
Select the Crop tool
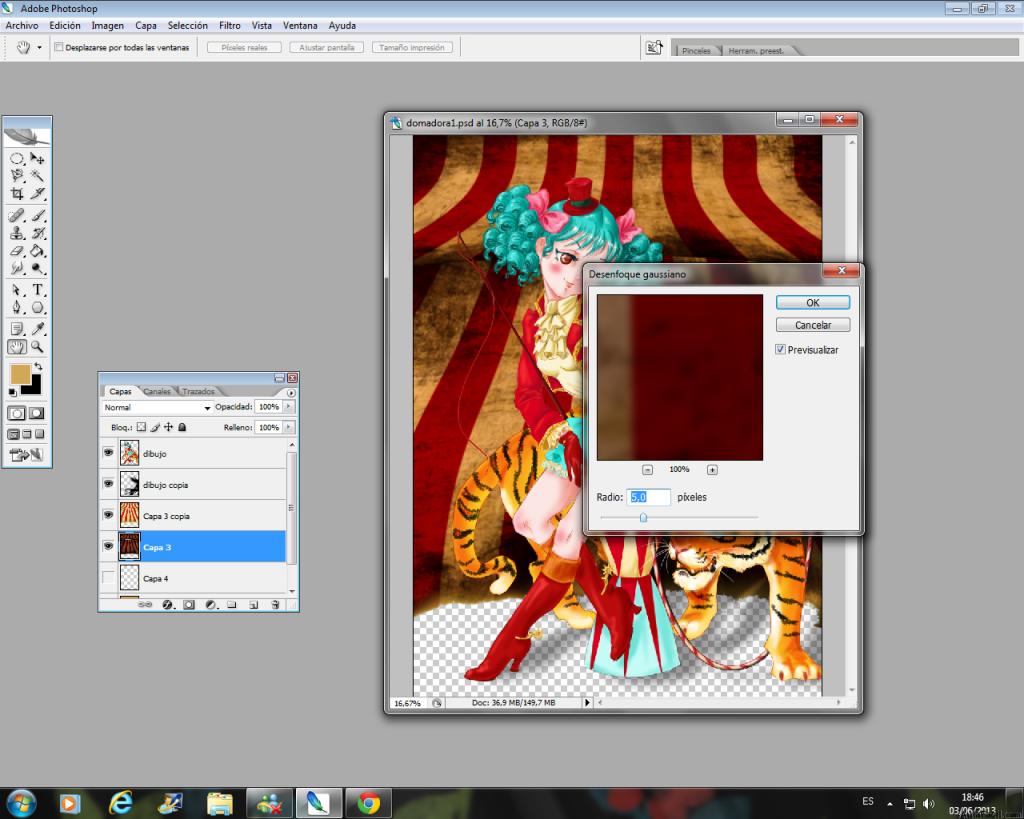(x=17, y=193)
